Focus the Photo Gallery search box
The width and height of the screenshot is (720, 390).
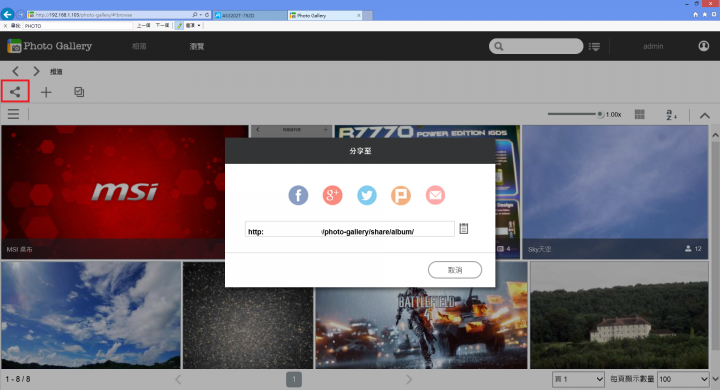pos(536,46)
